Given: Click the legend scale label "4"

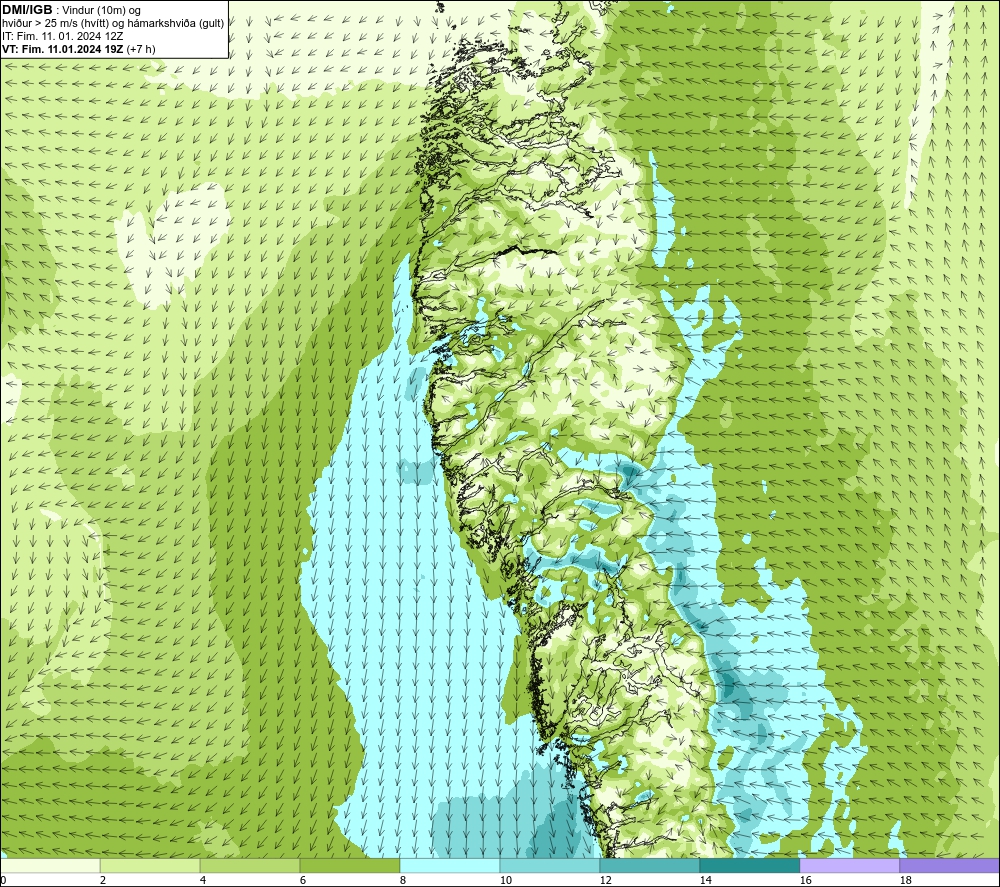Looking at the screenshot, I should tap(203, 880).
